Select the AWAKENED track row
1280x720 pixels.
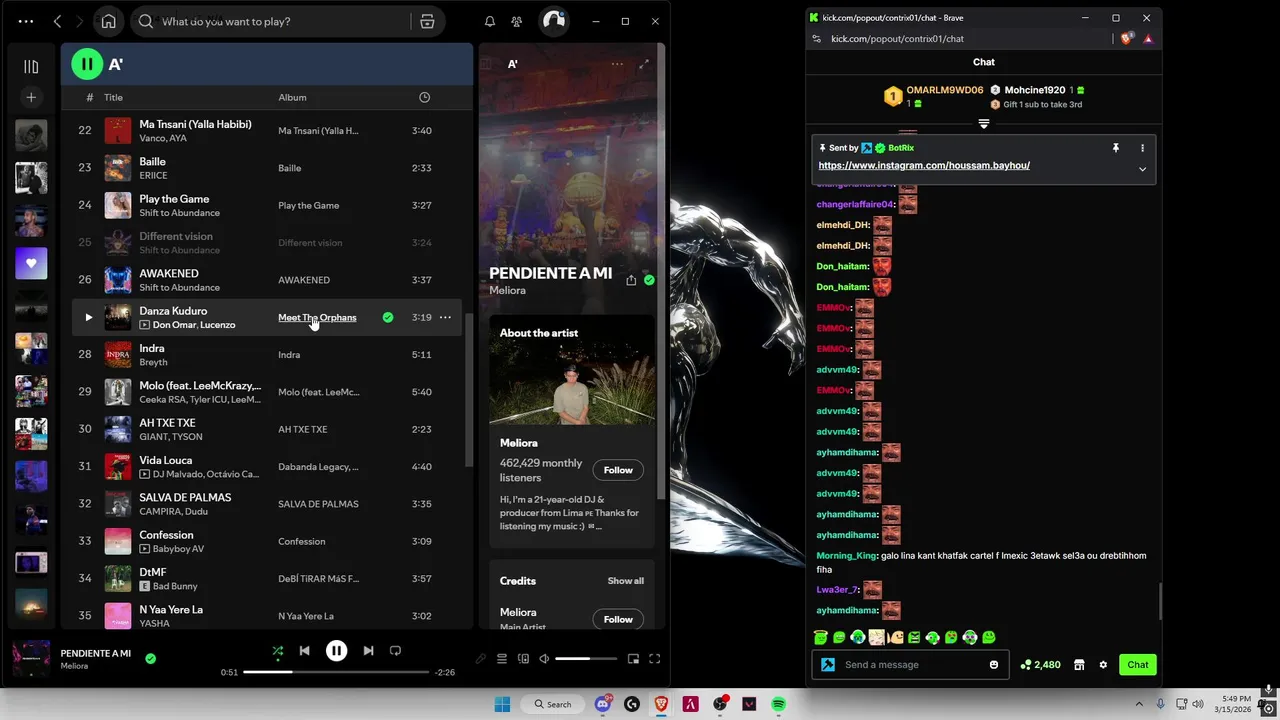pos(265,280)
